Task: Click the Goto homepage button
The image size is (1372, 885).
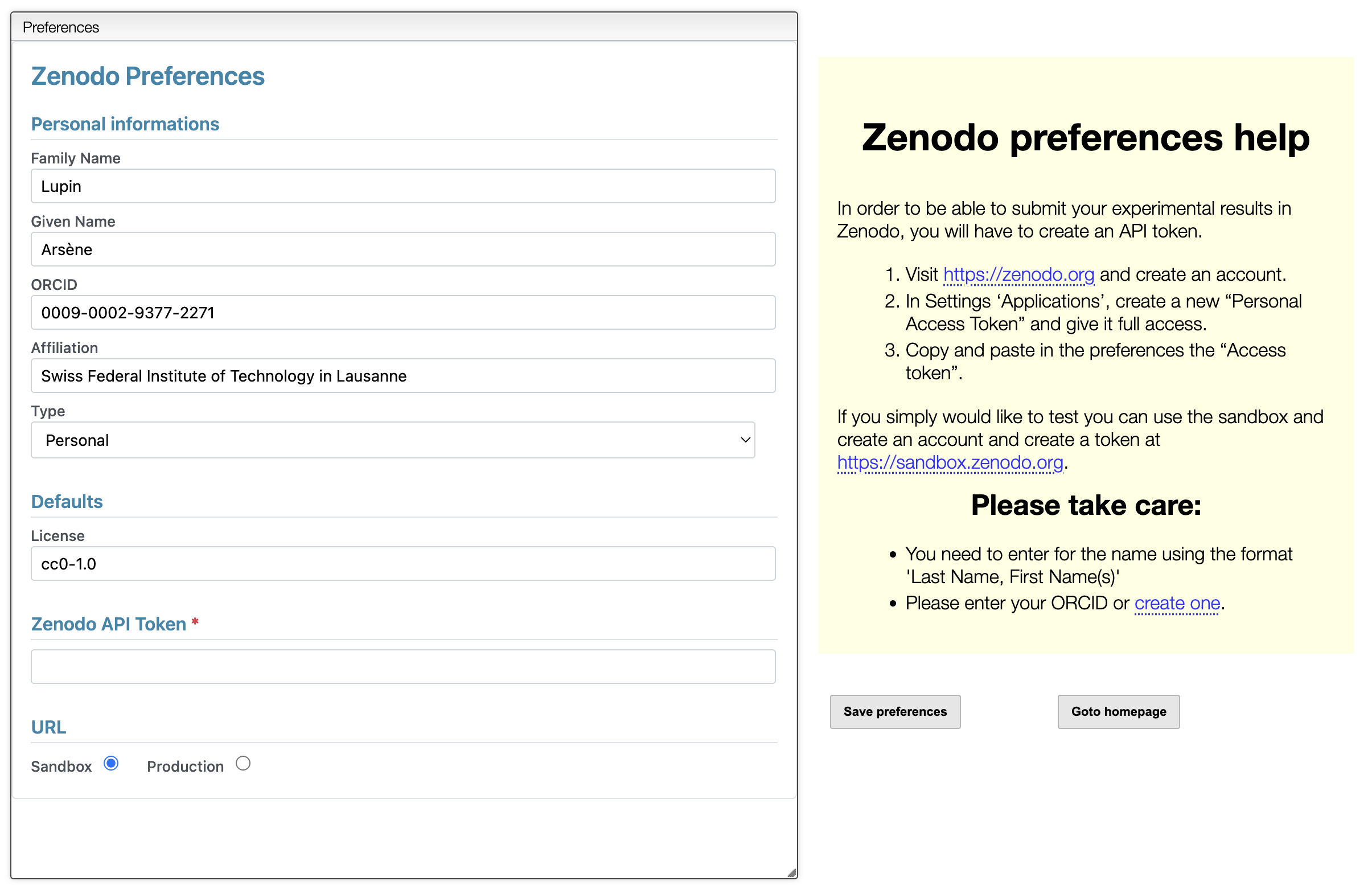Action: (1120, 712)
